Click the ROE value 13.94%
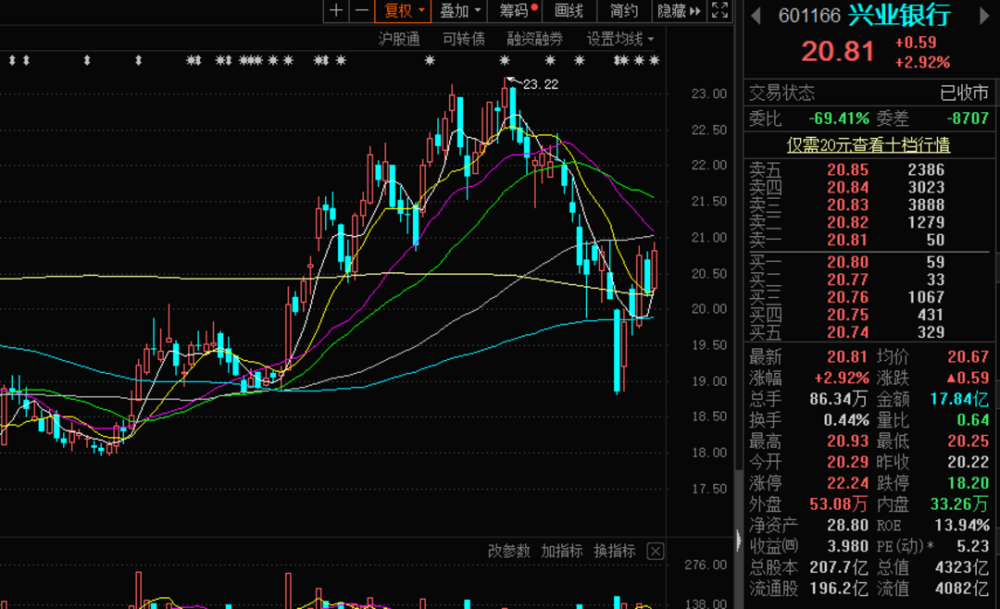 [962, 525]
